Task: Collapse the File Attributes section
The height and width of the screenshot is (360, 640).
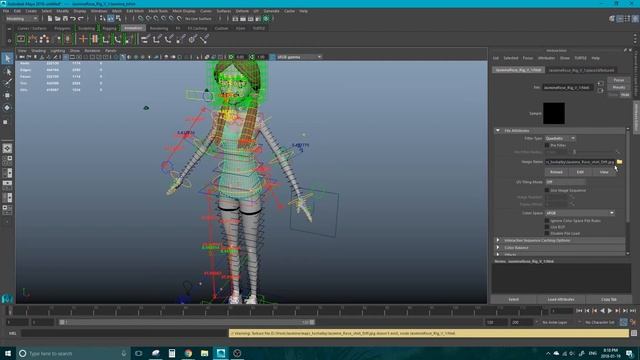Action: tap(498, 131)
